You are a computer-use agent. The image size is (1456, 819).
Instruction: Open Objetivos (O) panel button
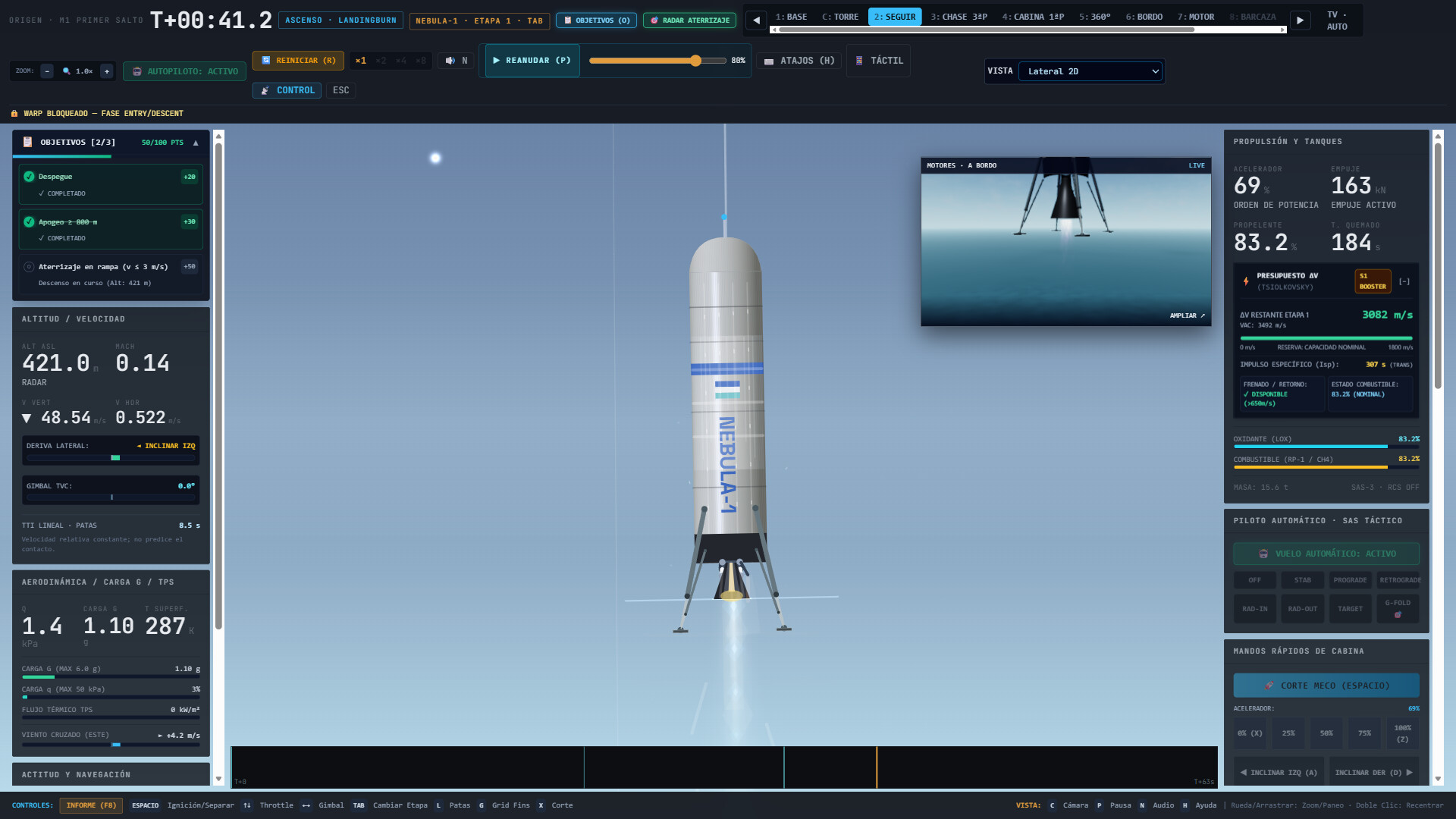596,20
